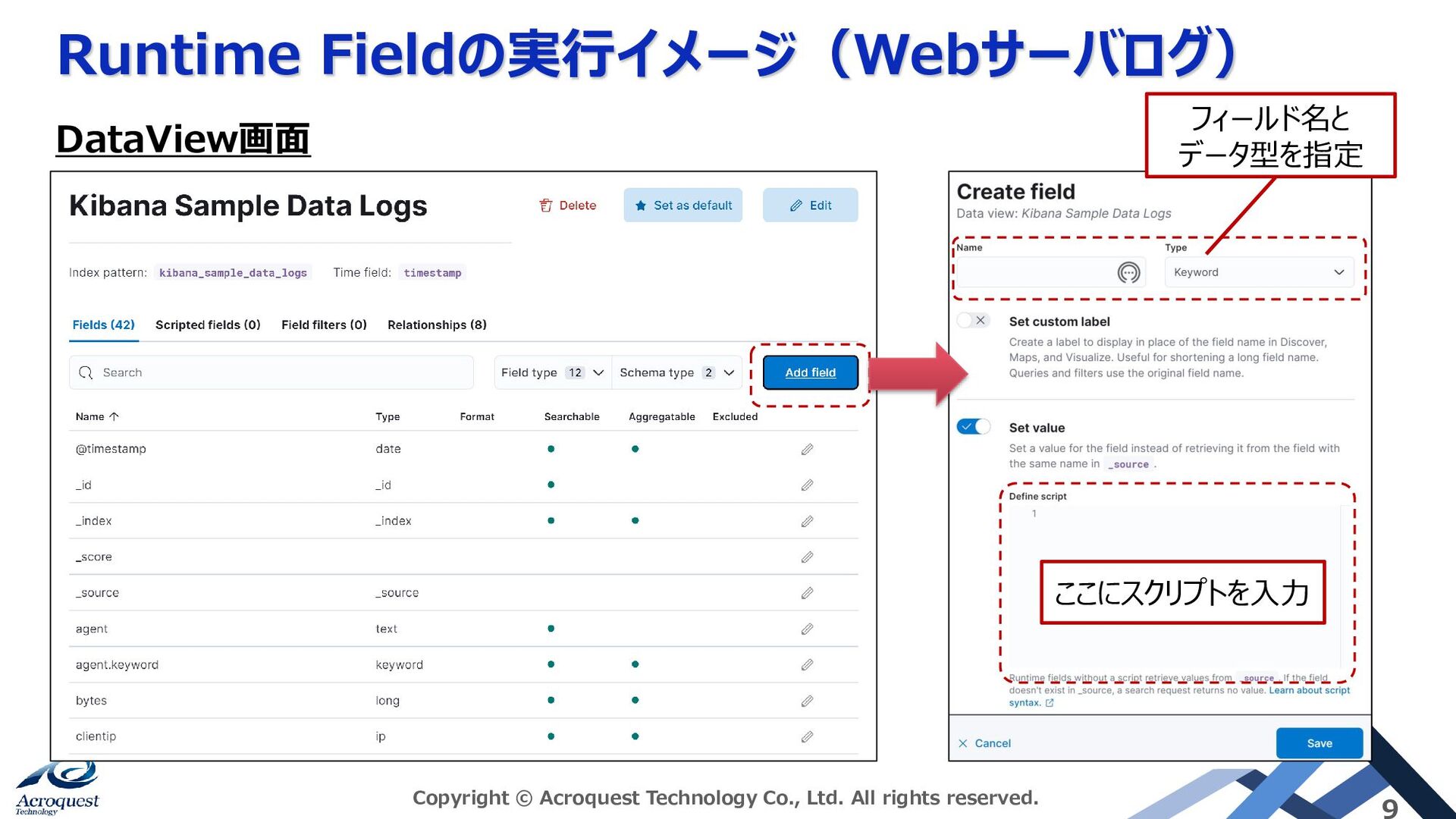Click the trash icon on Delete
Screen dimensions: 1456x819
pyautogui.click(x=545, y=206)
